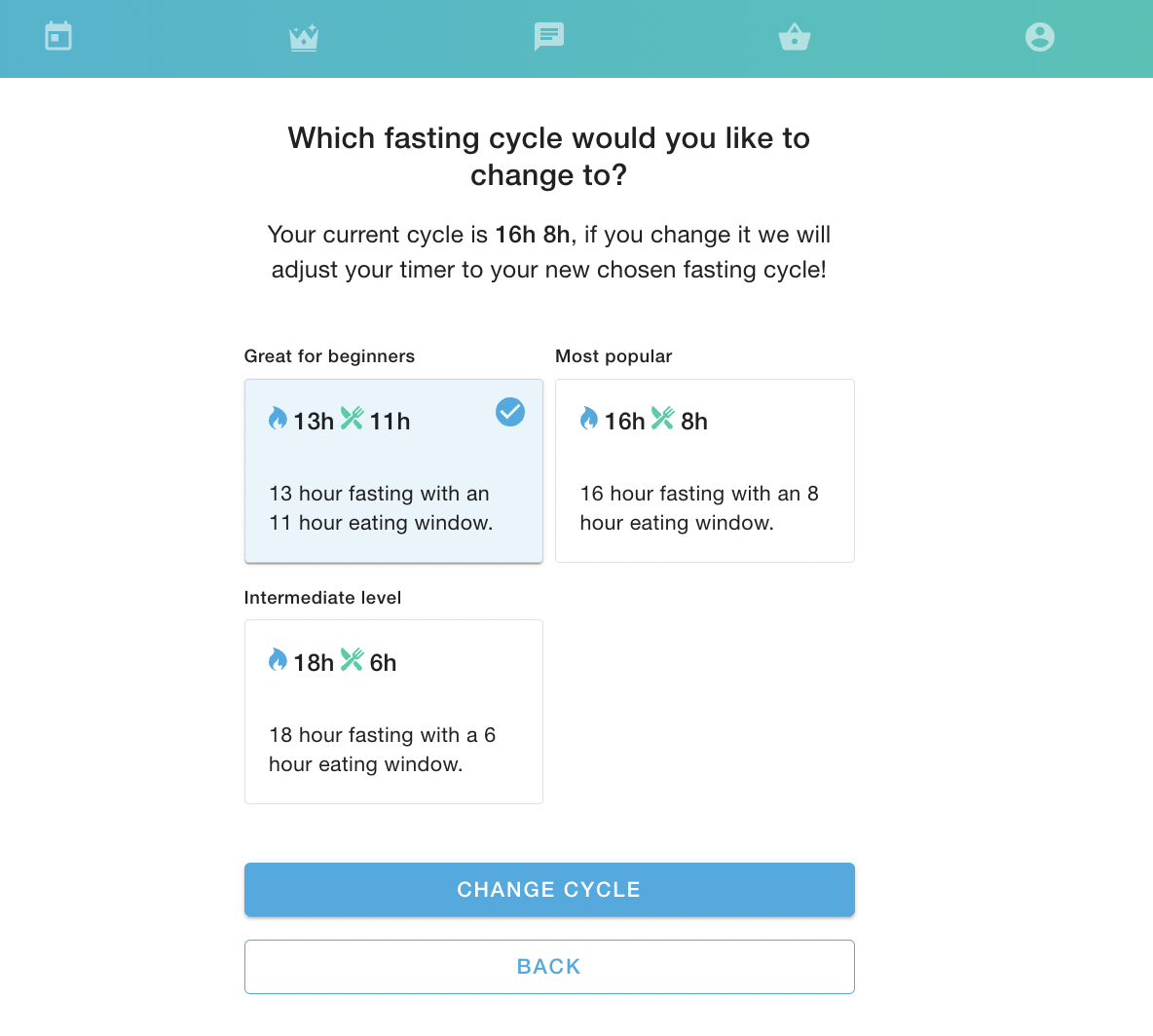Toggle the blue checkmark on 13h 11h card
The image size is (1153, 1036).
pos(510,412)
